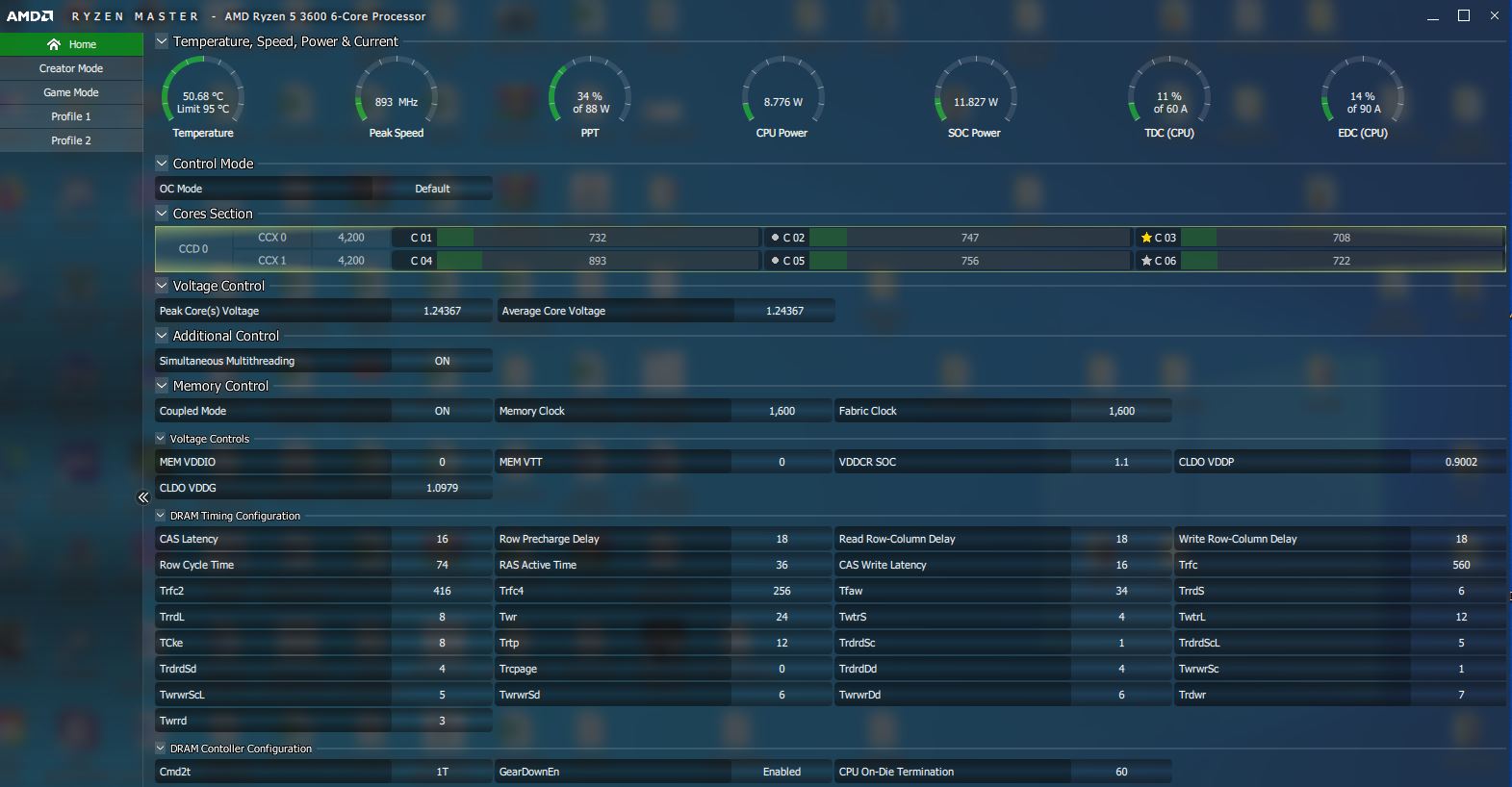Switch to Creator Mode
Image resolution: width=1512 pixels, height=787 pixels.
71,68
